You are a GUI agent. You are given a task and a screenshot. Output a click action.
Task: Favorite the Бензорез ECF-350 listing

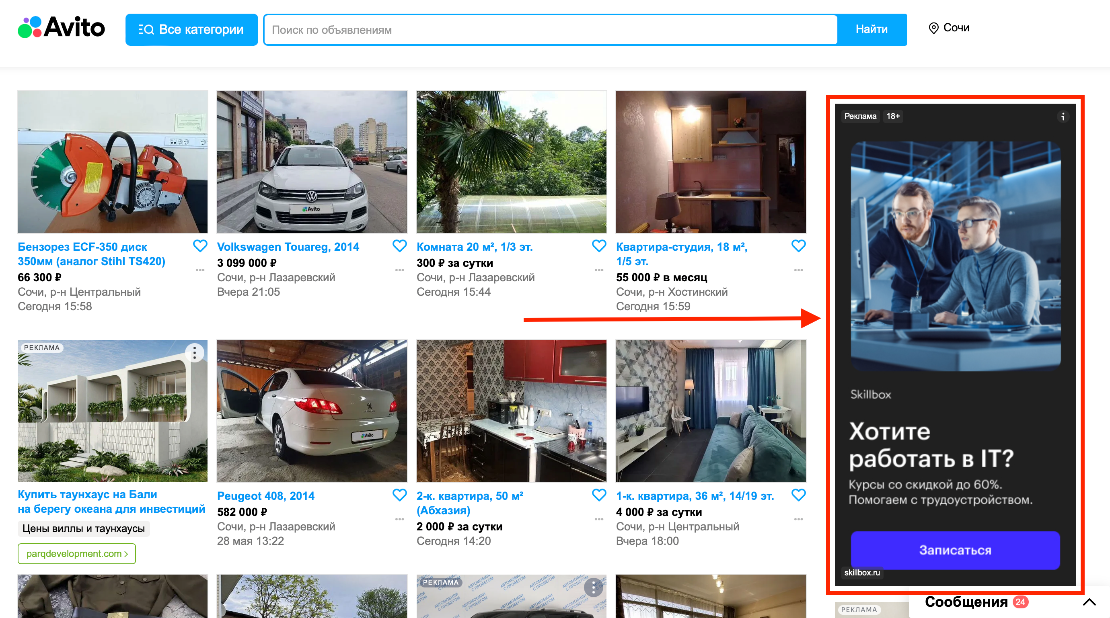[199, 246]
